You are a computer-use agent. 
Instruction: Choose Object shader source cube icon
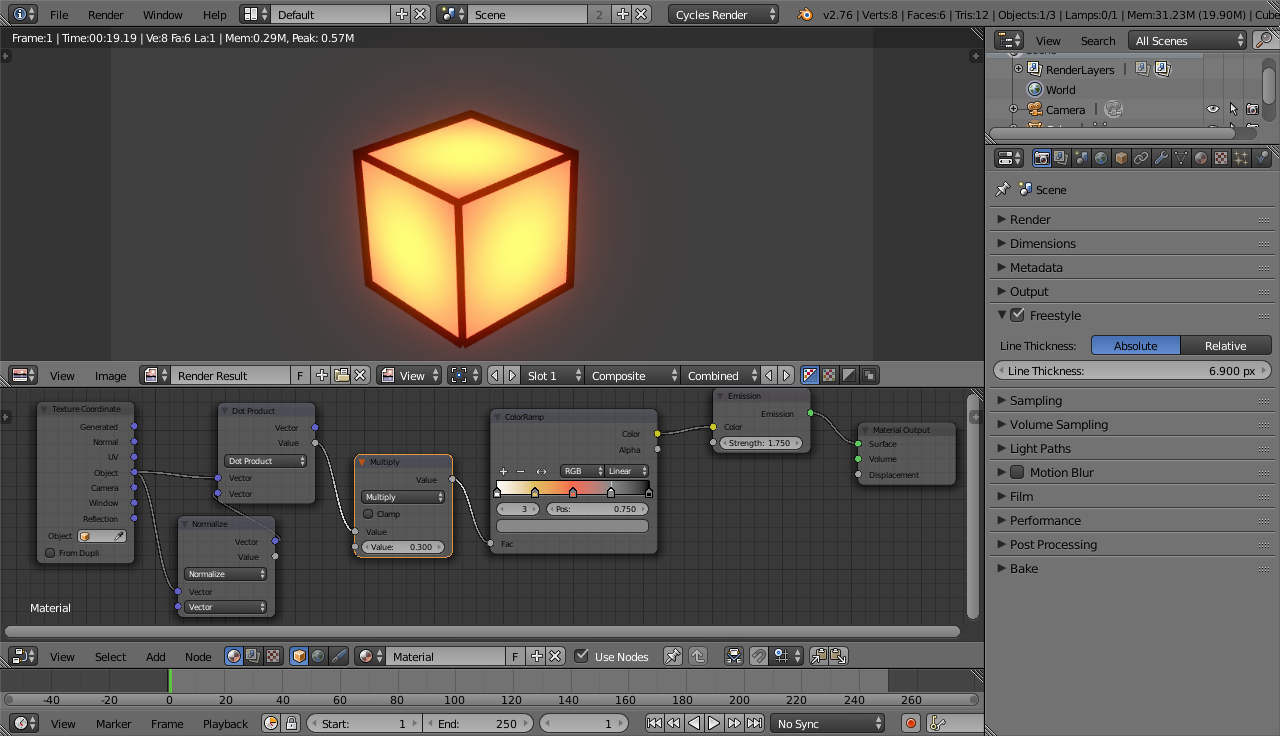click(x=299, y=656)
